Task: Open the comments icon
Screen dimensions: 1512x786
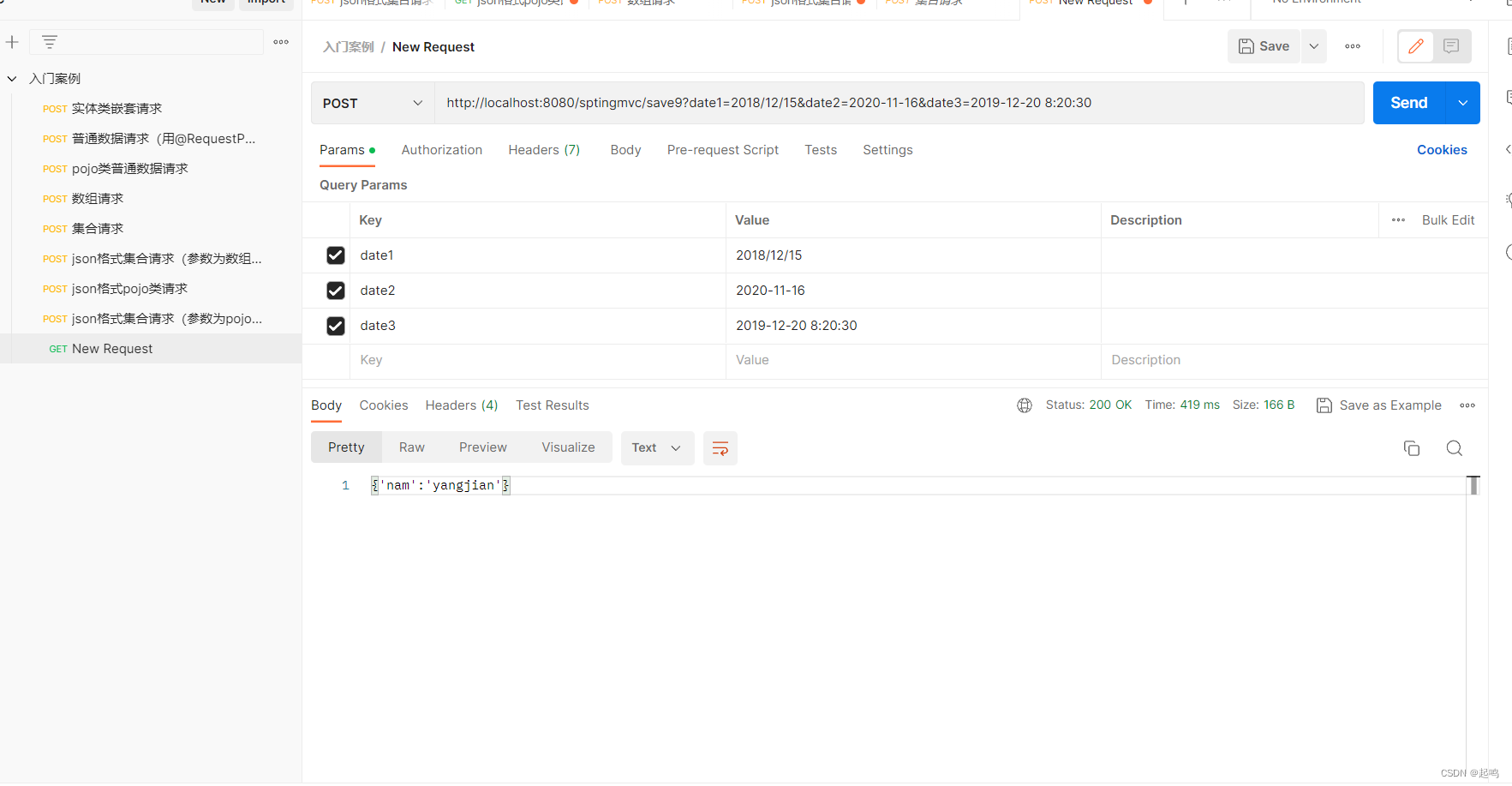Action: 1451,46
